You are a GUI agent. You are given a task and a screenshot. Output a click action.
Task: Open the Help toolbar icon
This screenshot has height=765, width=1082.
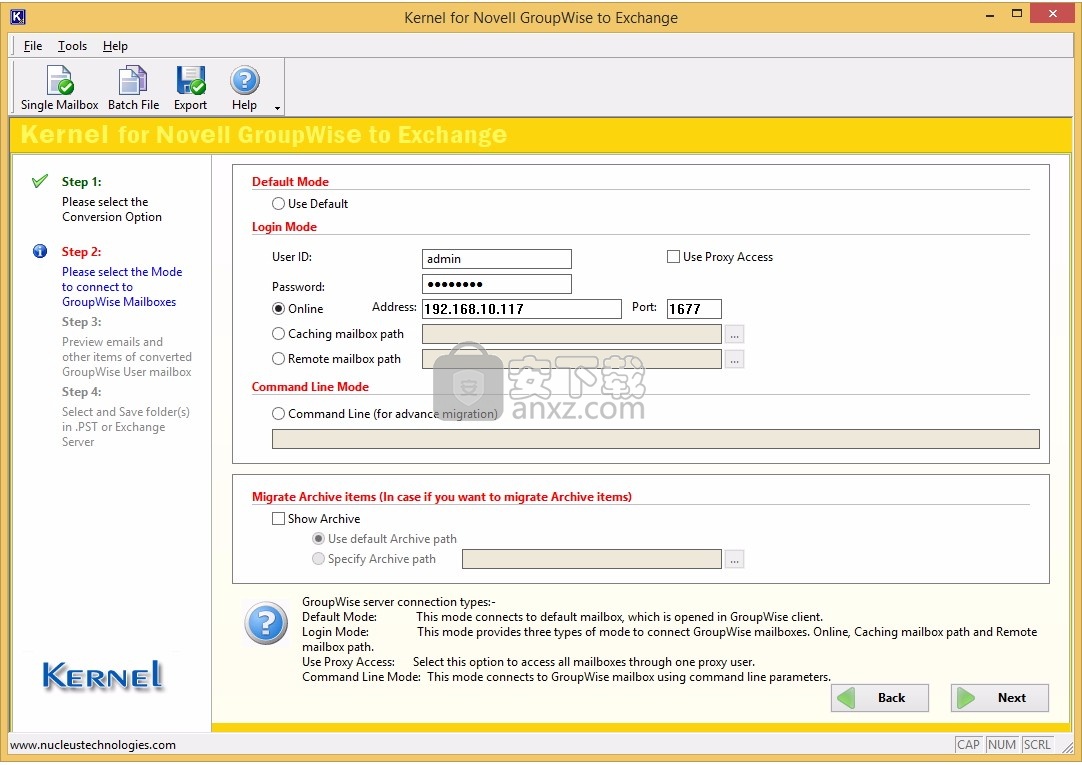tap(244, 88)
